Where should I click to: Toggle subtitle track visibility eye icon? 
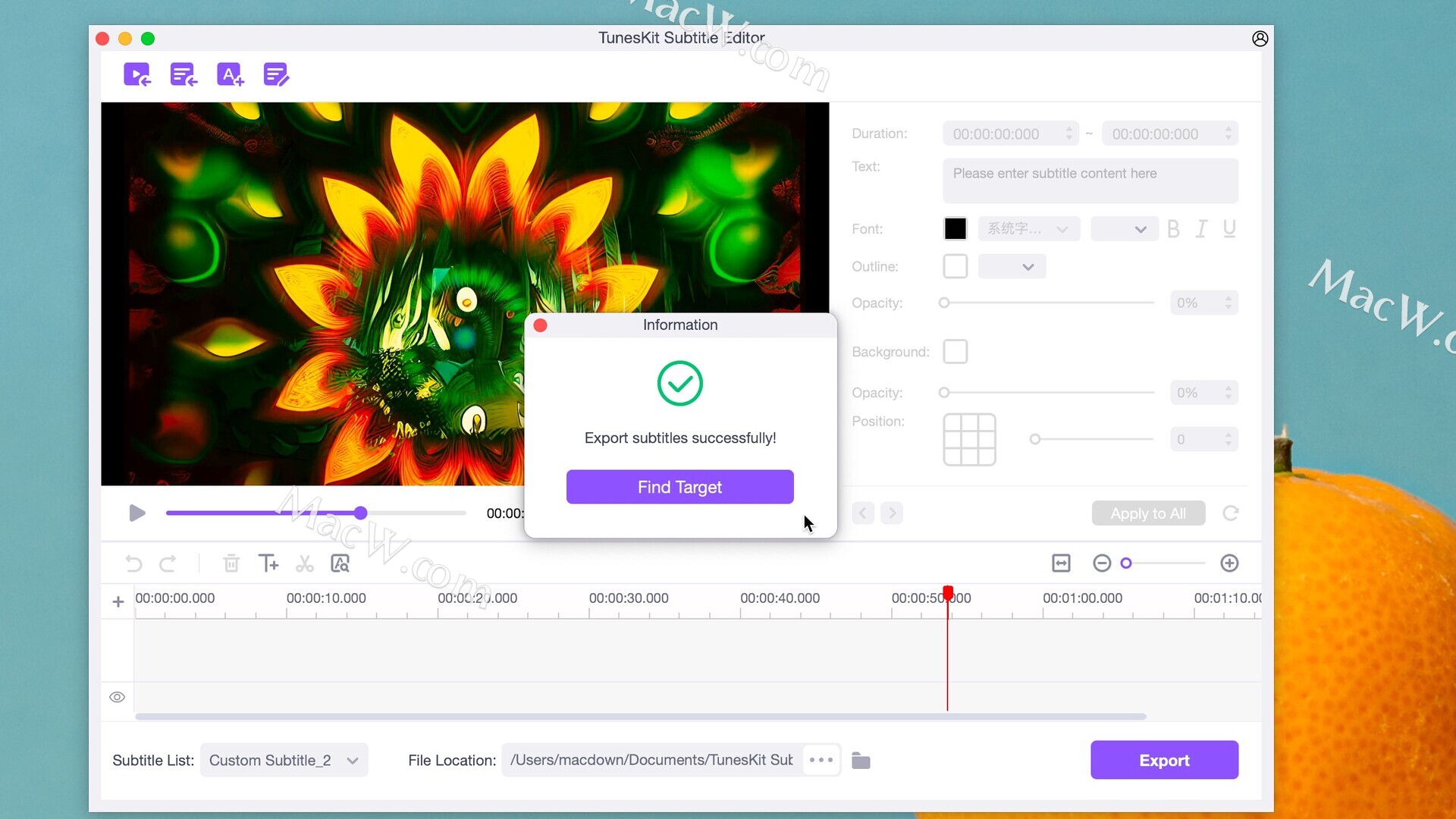click(117, 697)
